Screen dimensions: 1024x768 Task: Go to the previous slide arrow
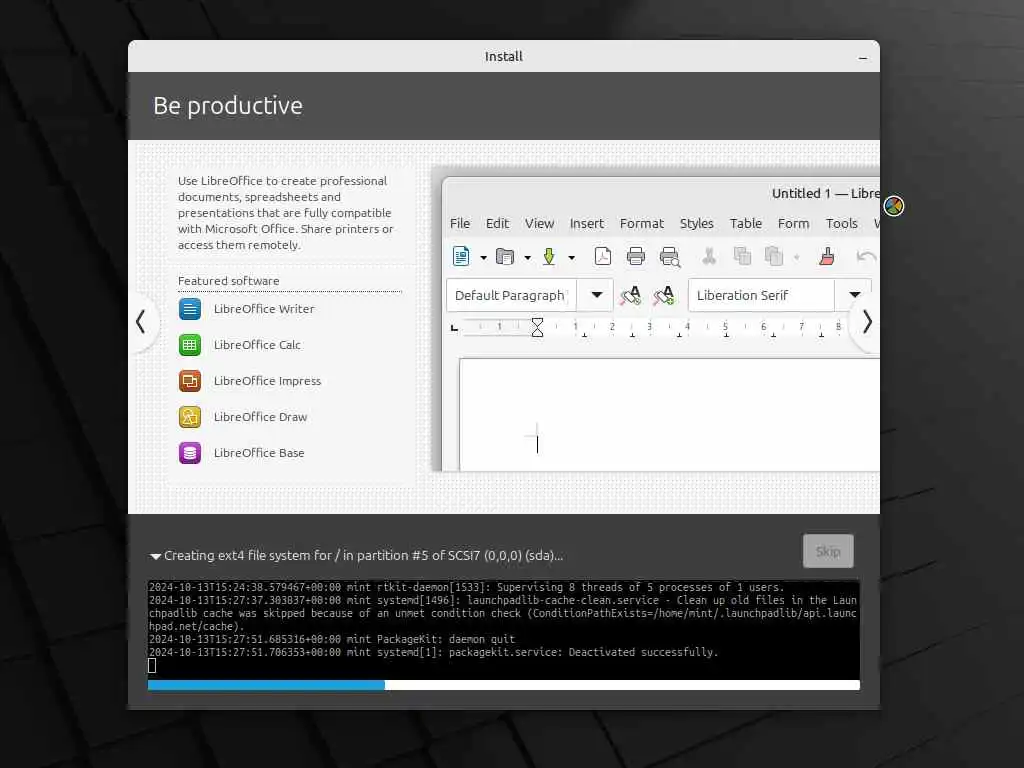click(140, 322)
